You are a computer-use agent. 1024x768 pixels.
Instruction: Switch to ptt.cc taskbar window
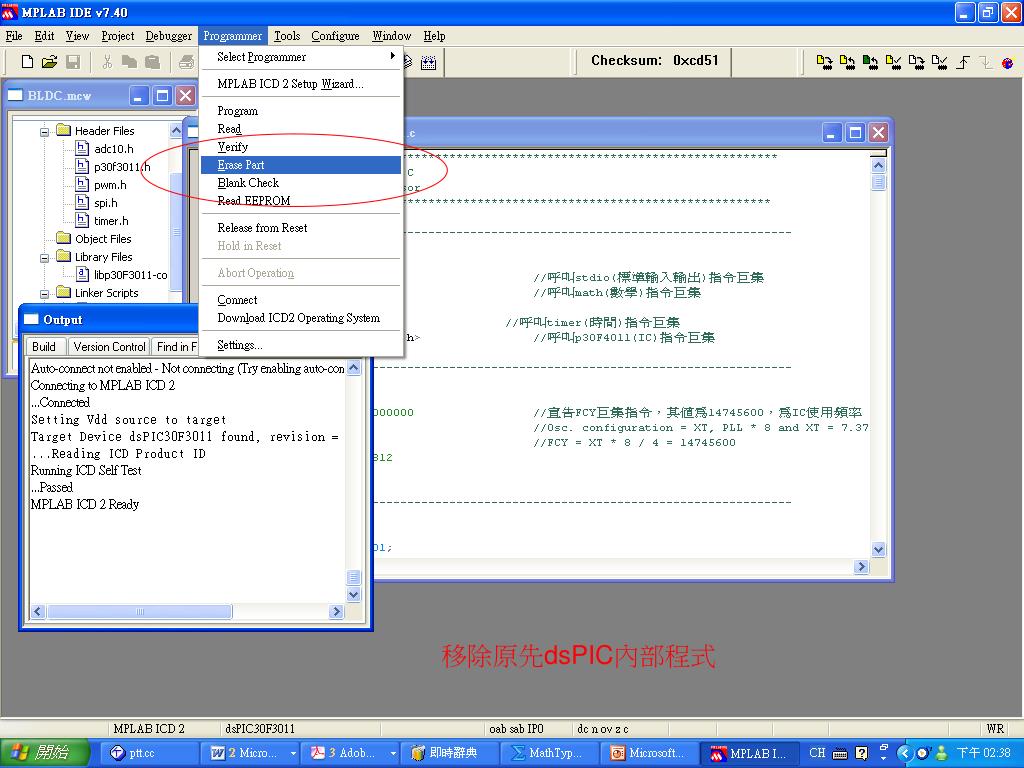[x=149, y=753]
